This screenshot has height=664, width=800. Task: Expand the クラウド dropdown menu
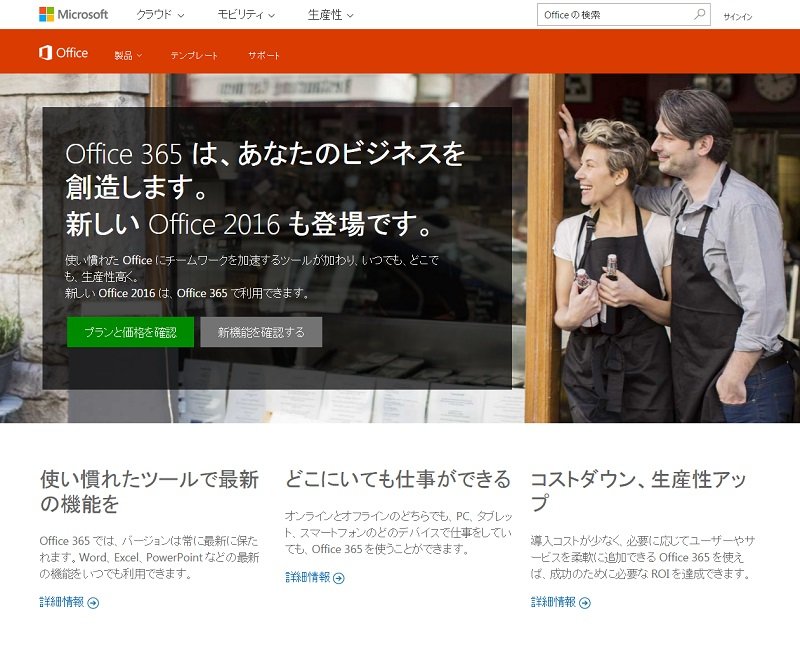(x=160, y=15)
